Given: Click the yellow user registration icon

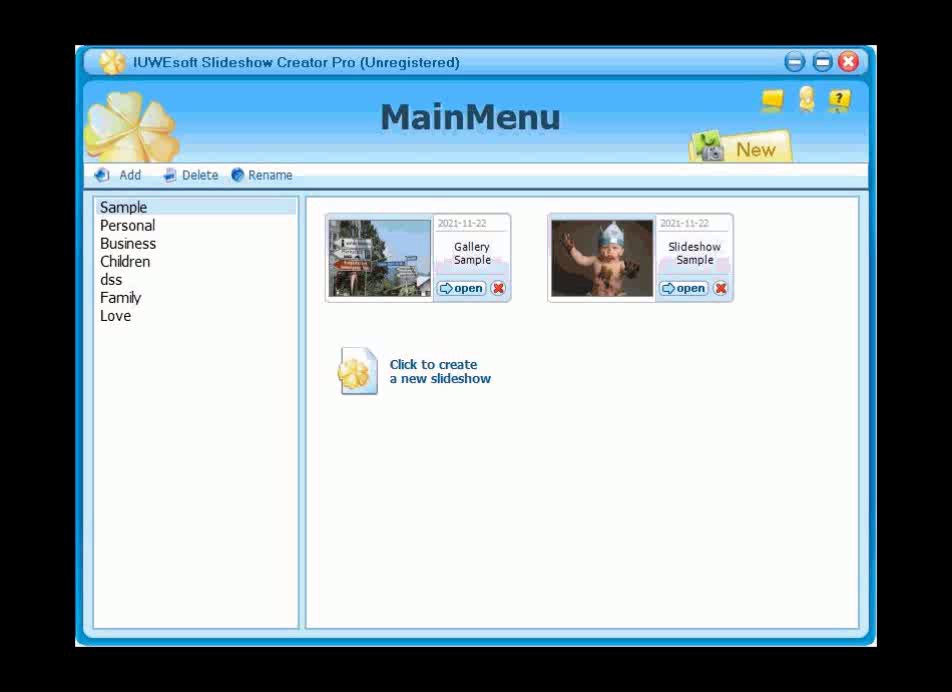Looking at the screenshot, I should coord(807,100).
